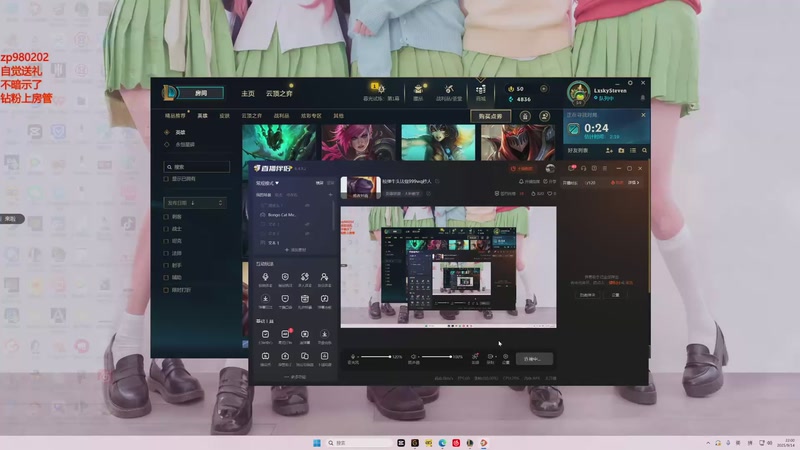Open the message icon with the red badge in 直播伴侣
Screen dimensions: 800x450
[571, 168]
